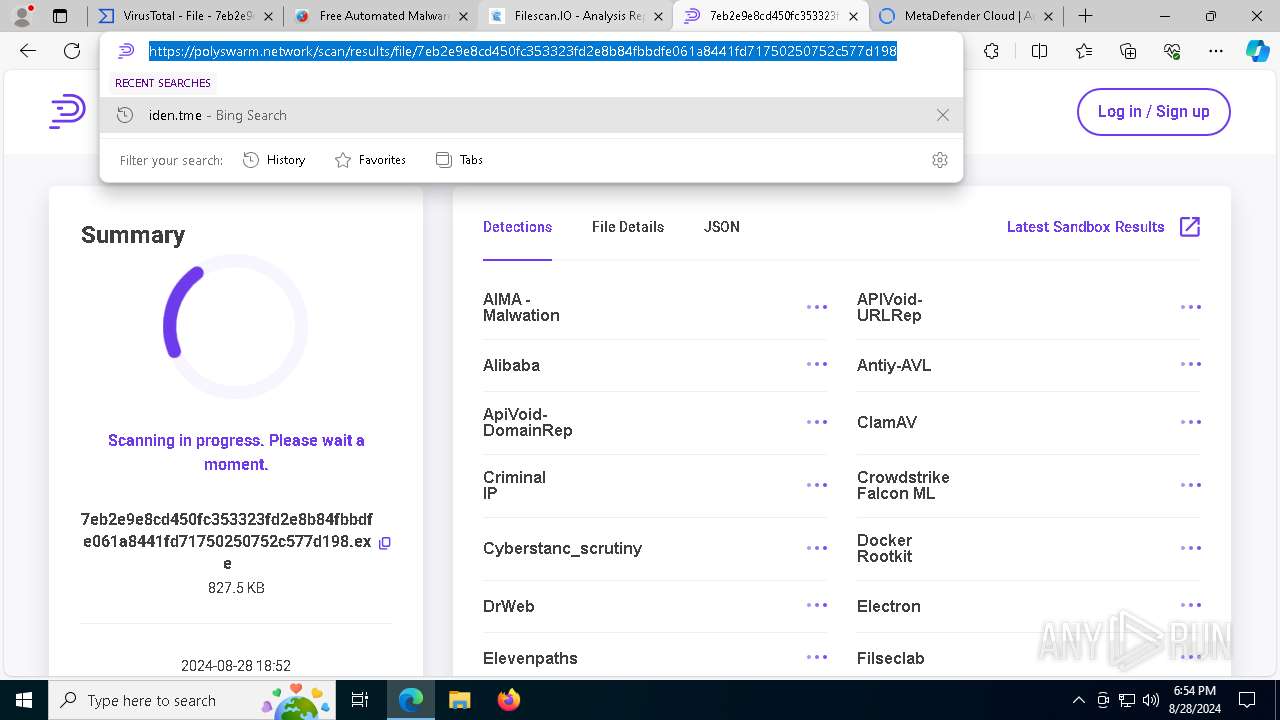Image resolution: width=1280 pixels, height=720 pixels.
Task: Close the PolySwarm results tab
Action: [854, 16]
